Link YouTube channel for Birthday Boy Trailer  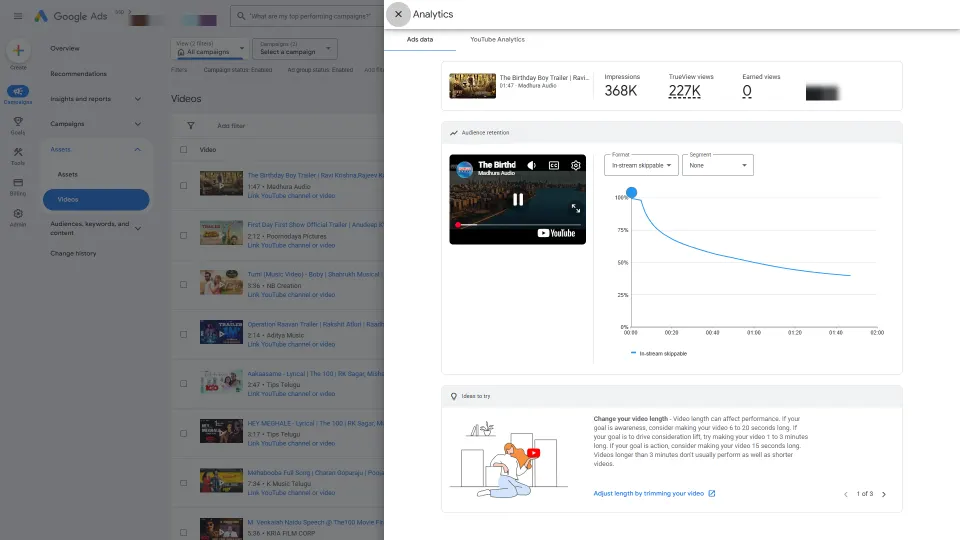(291, 196)
